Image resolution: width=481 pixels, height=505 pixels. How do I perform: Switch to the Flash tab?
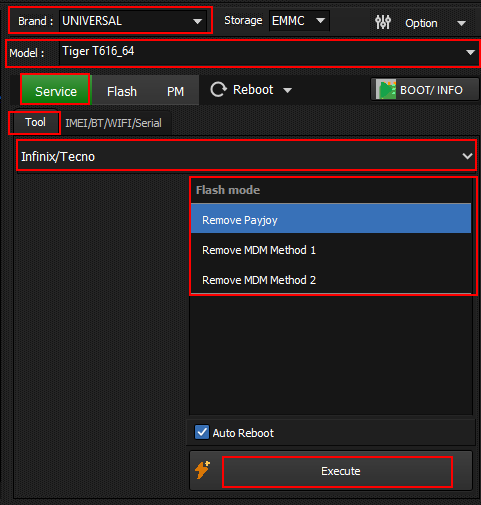click(x=122, y=91)
